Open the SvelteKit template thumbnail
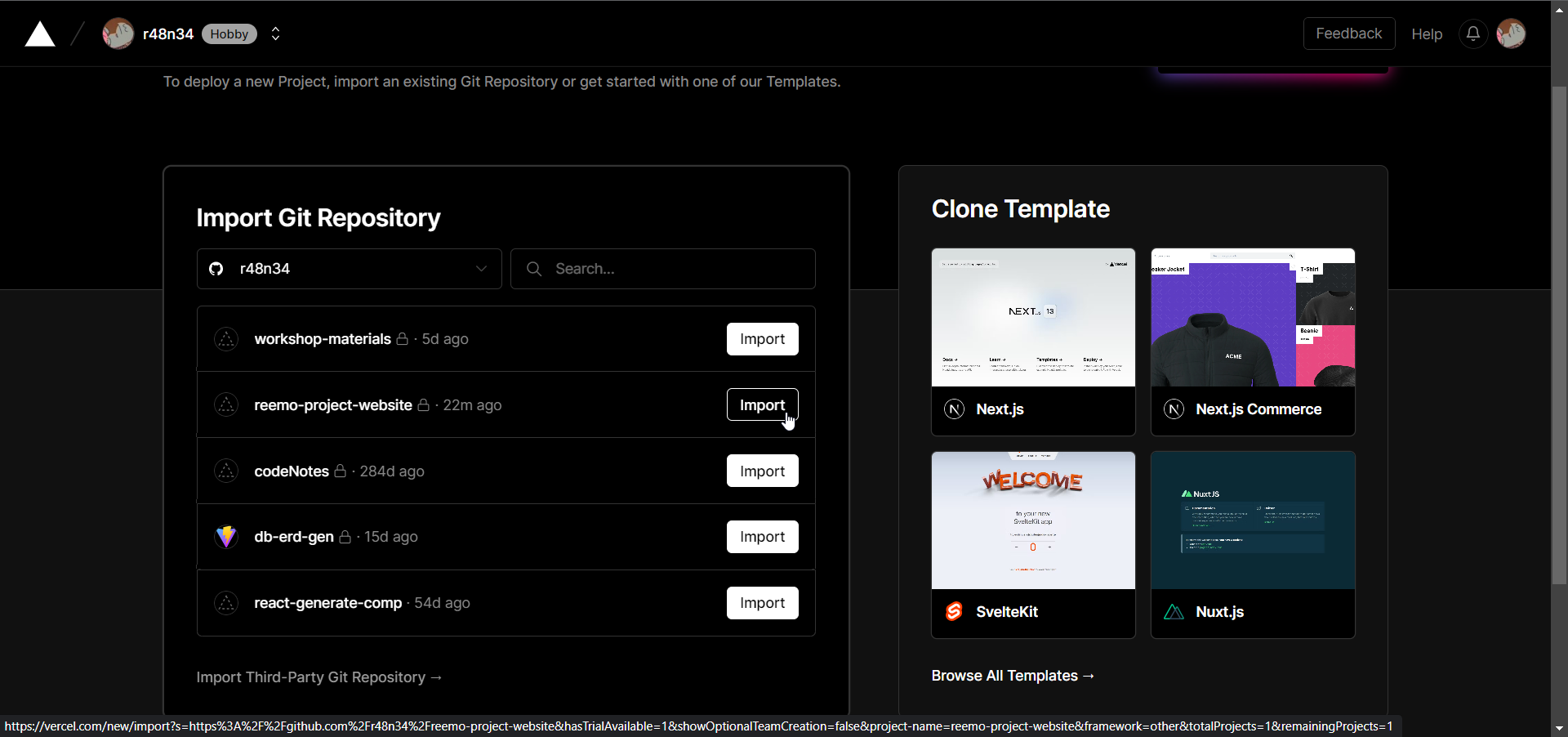 pyautogui.click(x=1033, y=520)
